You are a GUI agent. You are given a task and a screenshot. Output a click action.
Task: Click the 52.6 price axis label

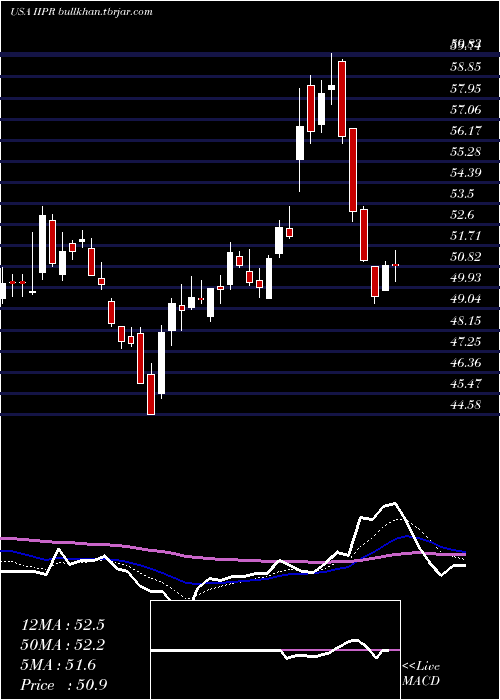click(x=462, y=214)
